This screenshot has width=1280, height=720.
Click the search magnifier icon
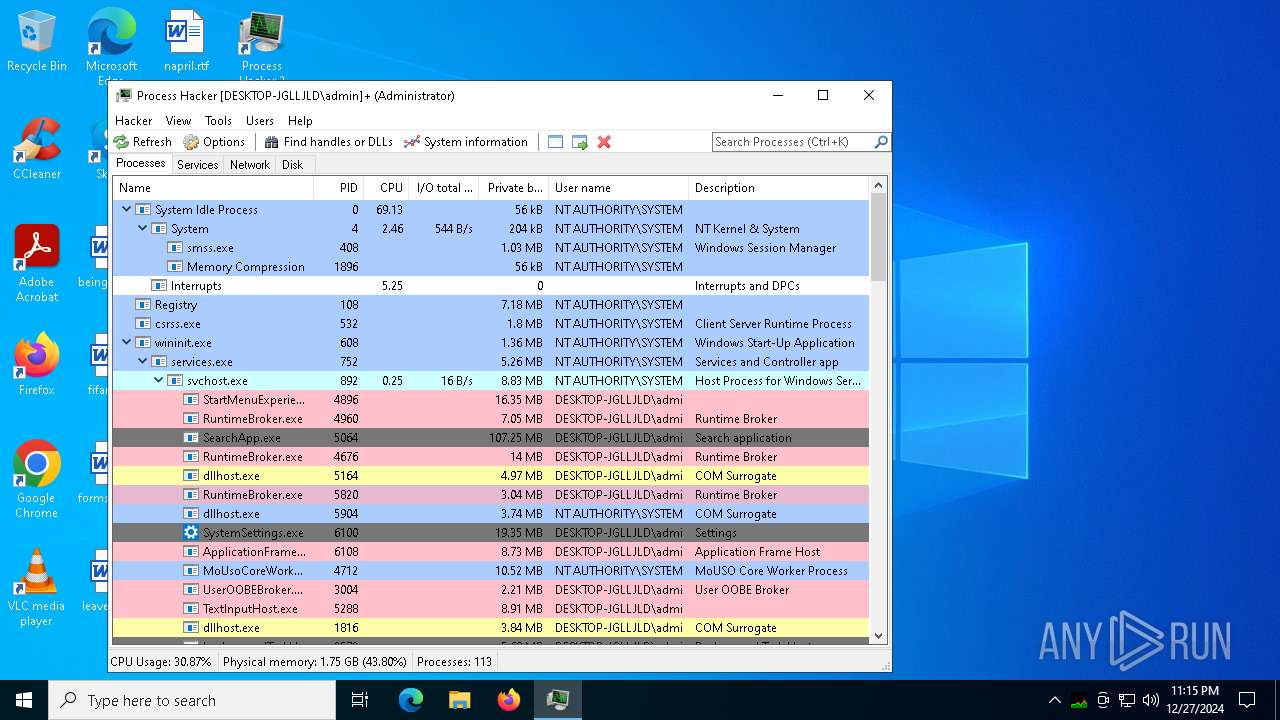881,142
